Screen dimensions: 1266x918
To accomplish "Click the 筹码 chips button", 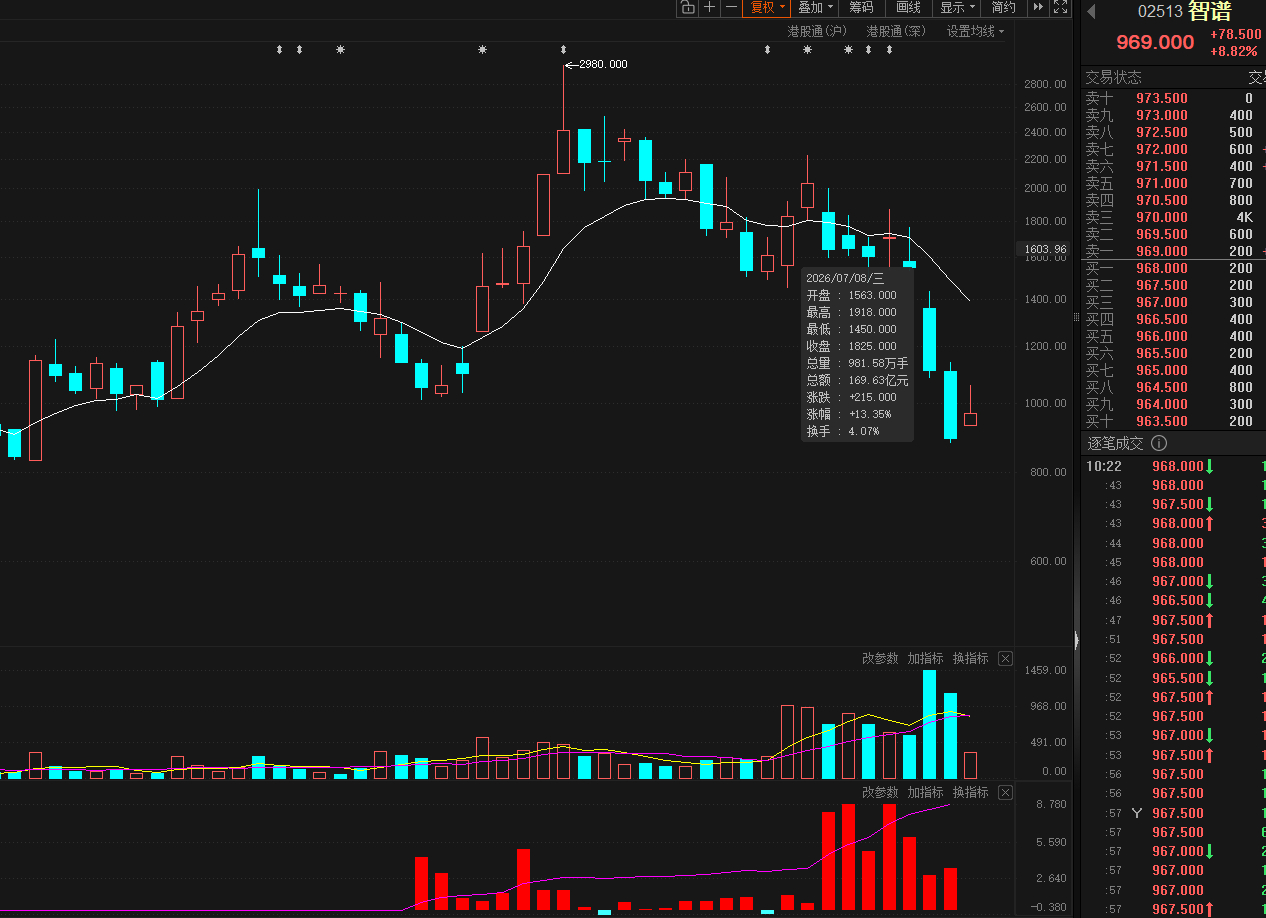I will coord(861,8).
